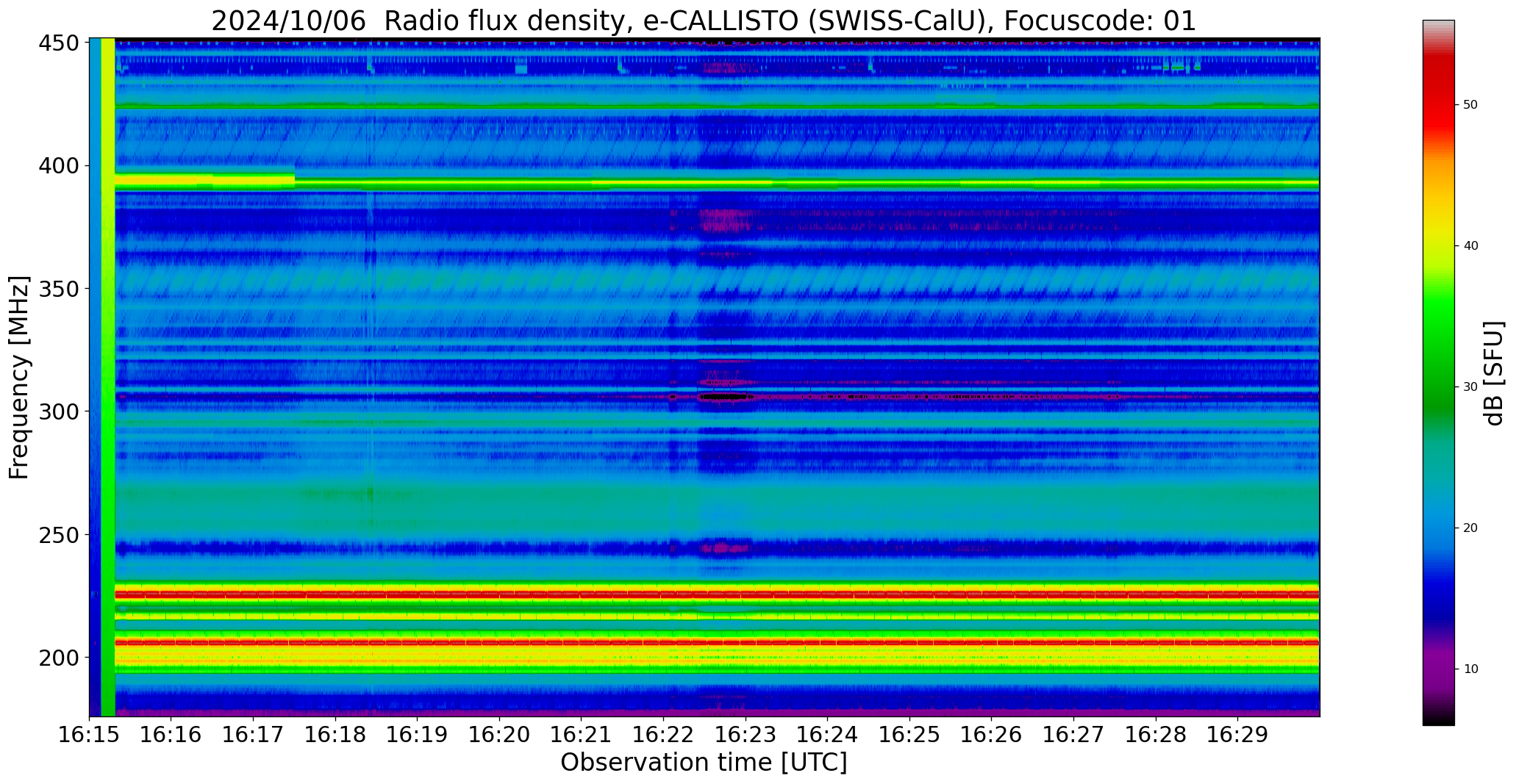
Task: Click the 16:25 time tick label
Action: 909,735
